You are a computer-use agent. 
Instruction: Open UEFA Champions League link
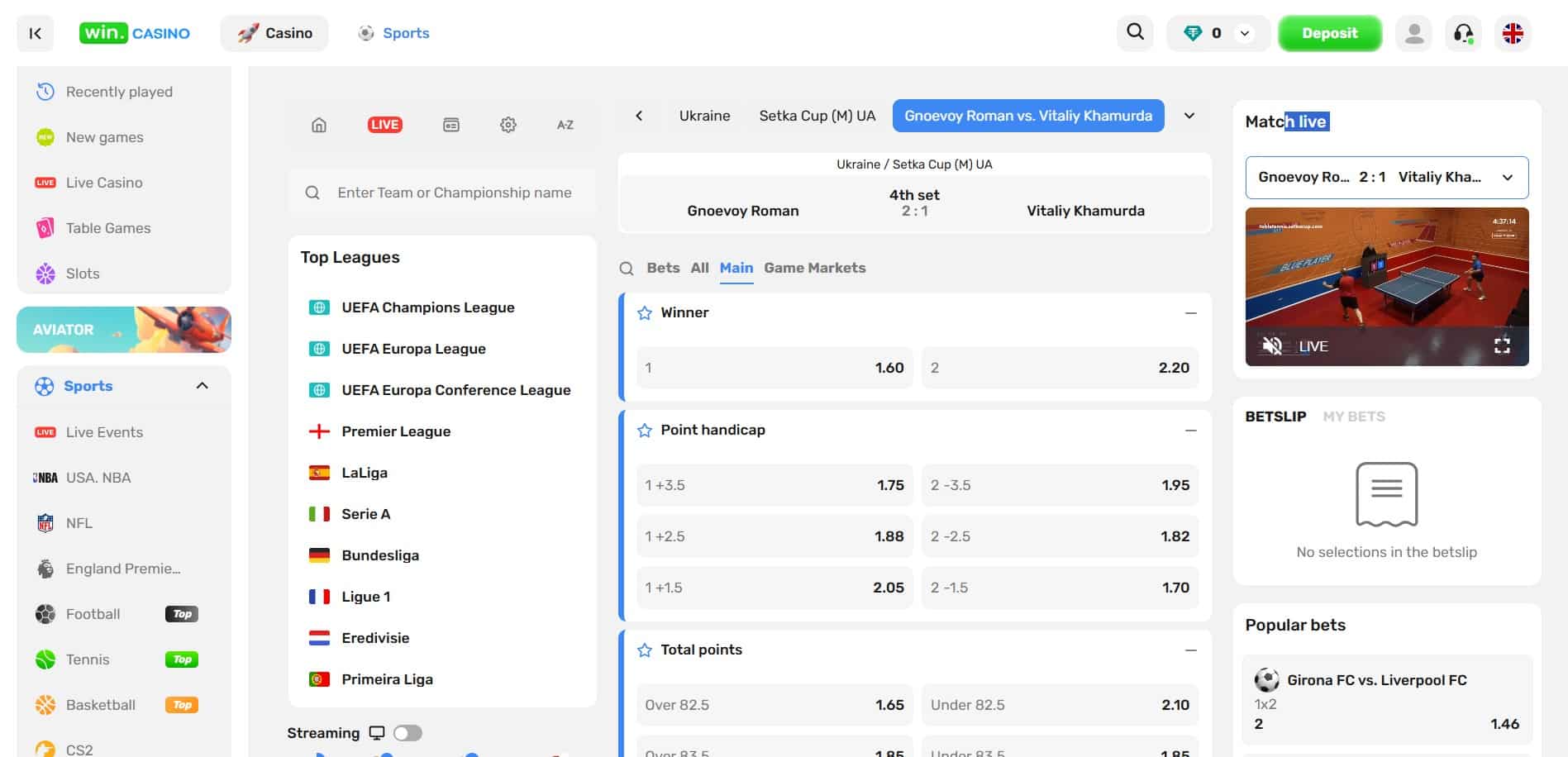[427, 307]
